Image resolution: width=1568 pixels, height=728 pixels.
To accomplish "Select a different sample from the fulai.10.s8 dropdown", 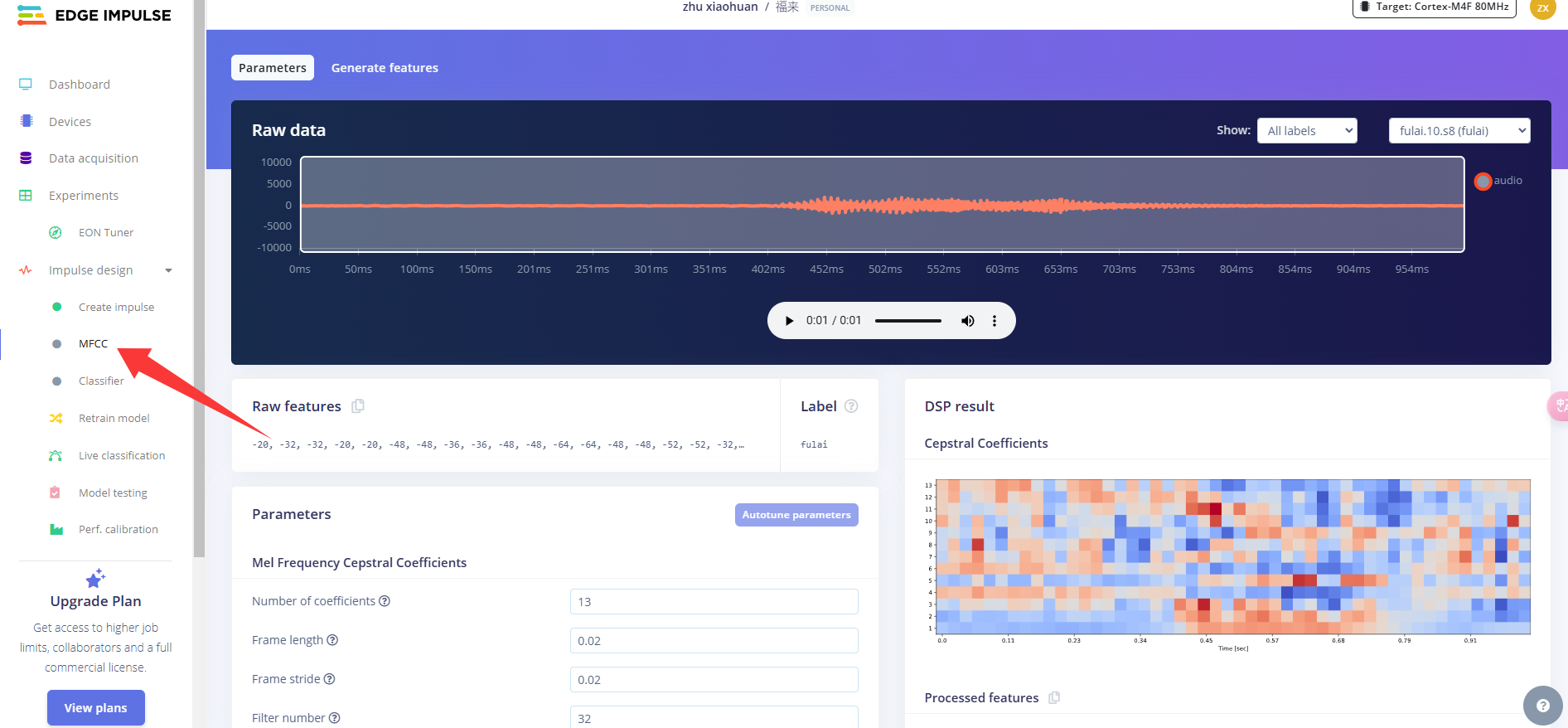I will (1459, 131).
